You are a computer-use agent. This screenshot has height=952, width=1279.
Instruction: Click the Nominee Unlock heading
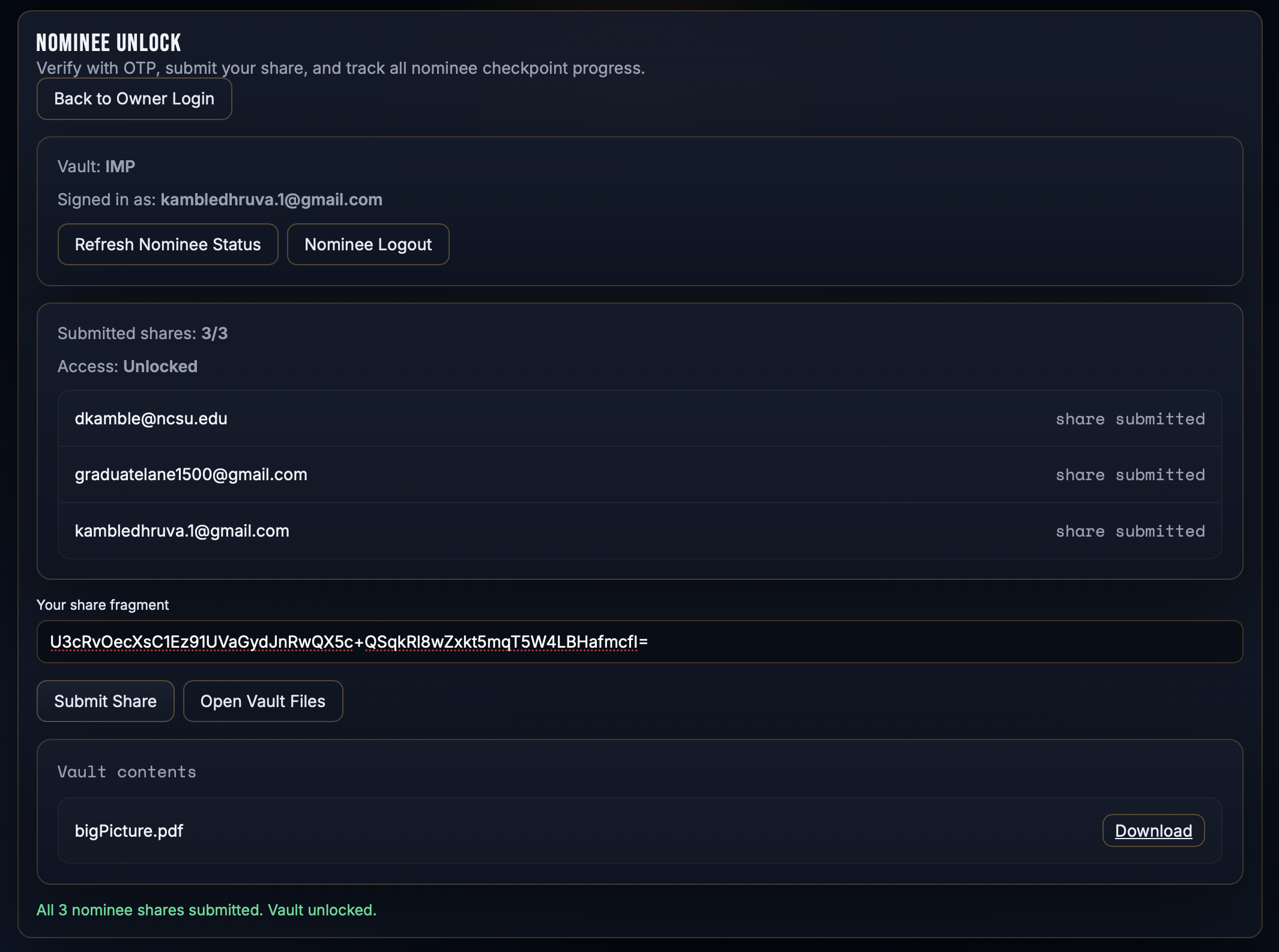(109, 43)
